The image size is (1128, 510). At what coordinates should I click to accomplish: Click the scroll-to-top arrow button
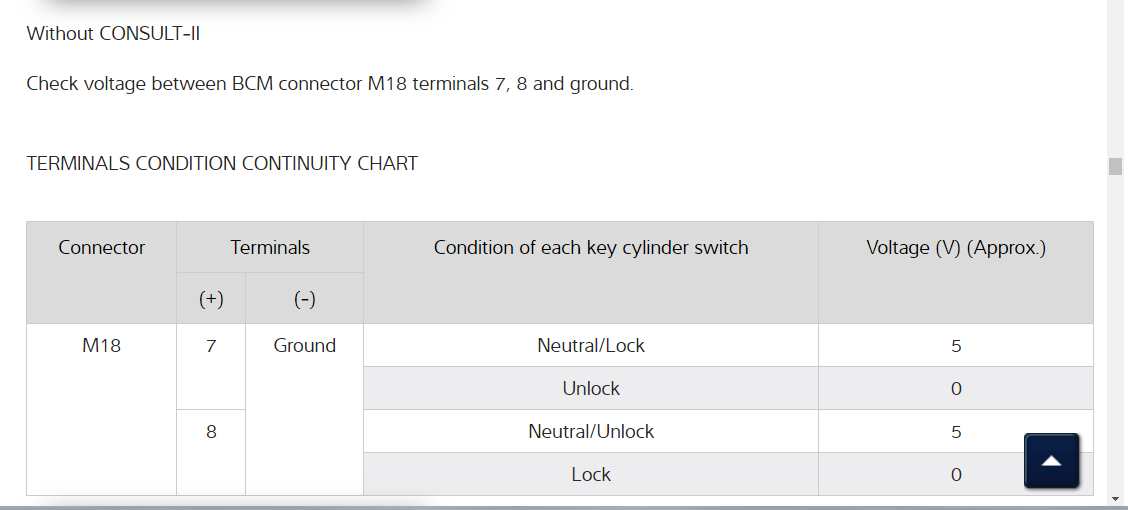click(x=1051, y=461)
